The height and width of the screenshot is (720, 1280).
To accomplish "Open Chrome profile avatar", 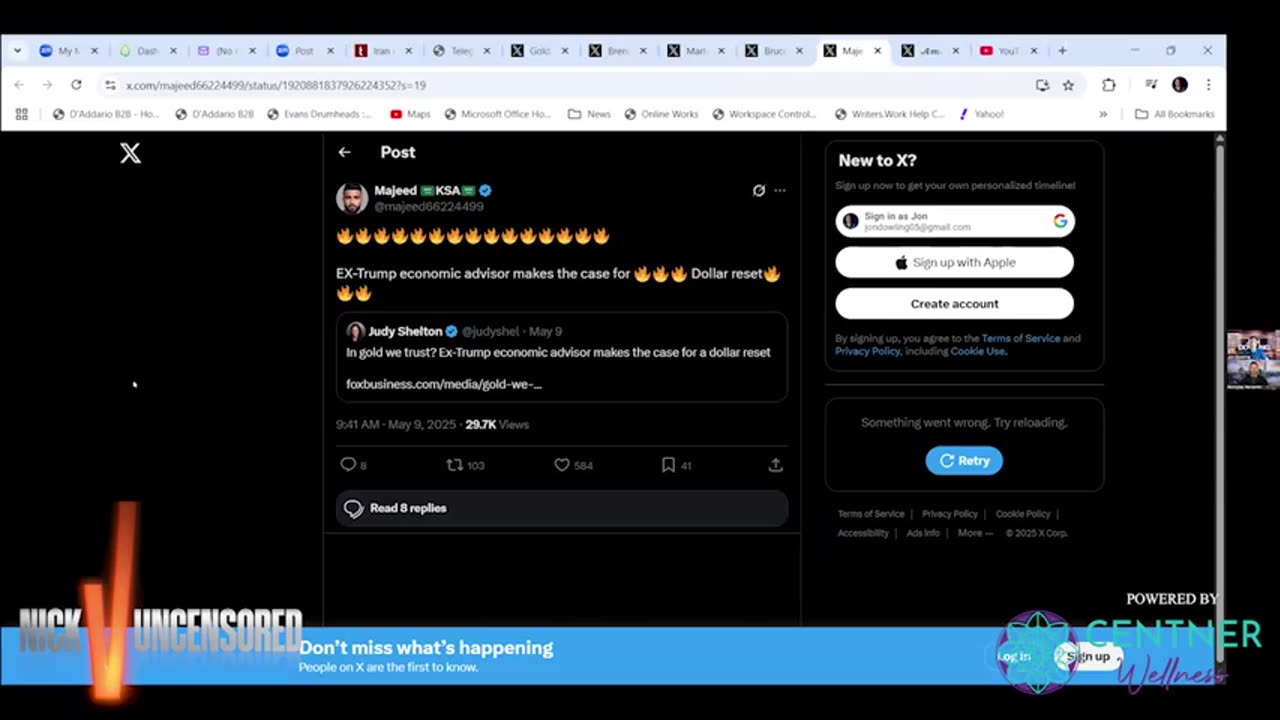I will click(x=1180, y=85).
